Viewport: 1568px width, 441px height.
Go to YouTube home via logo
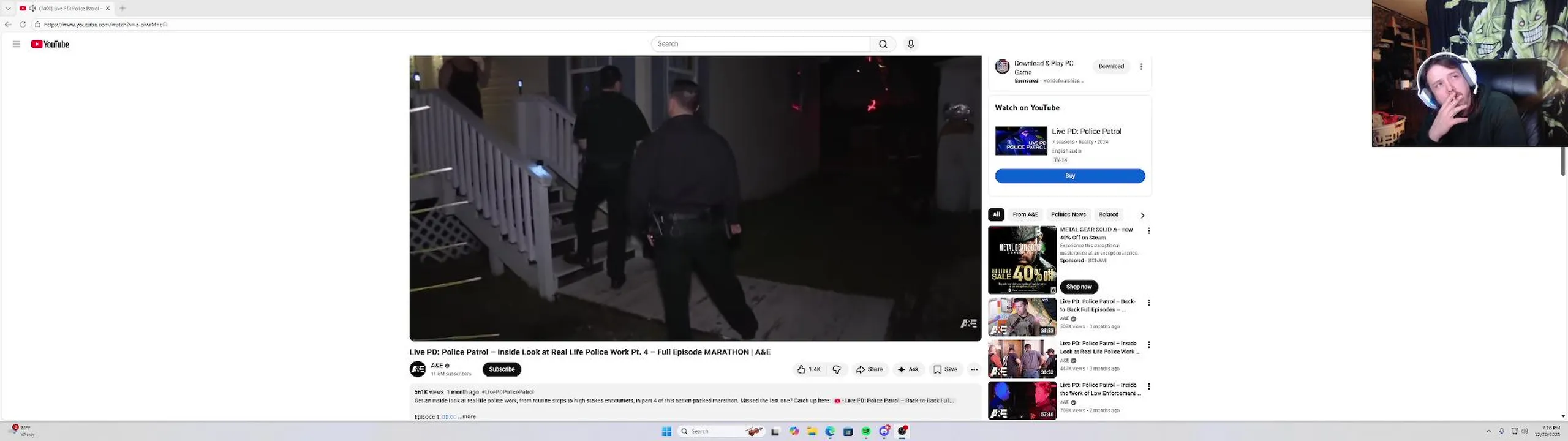coord(50,44)
